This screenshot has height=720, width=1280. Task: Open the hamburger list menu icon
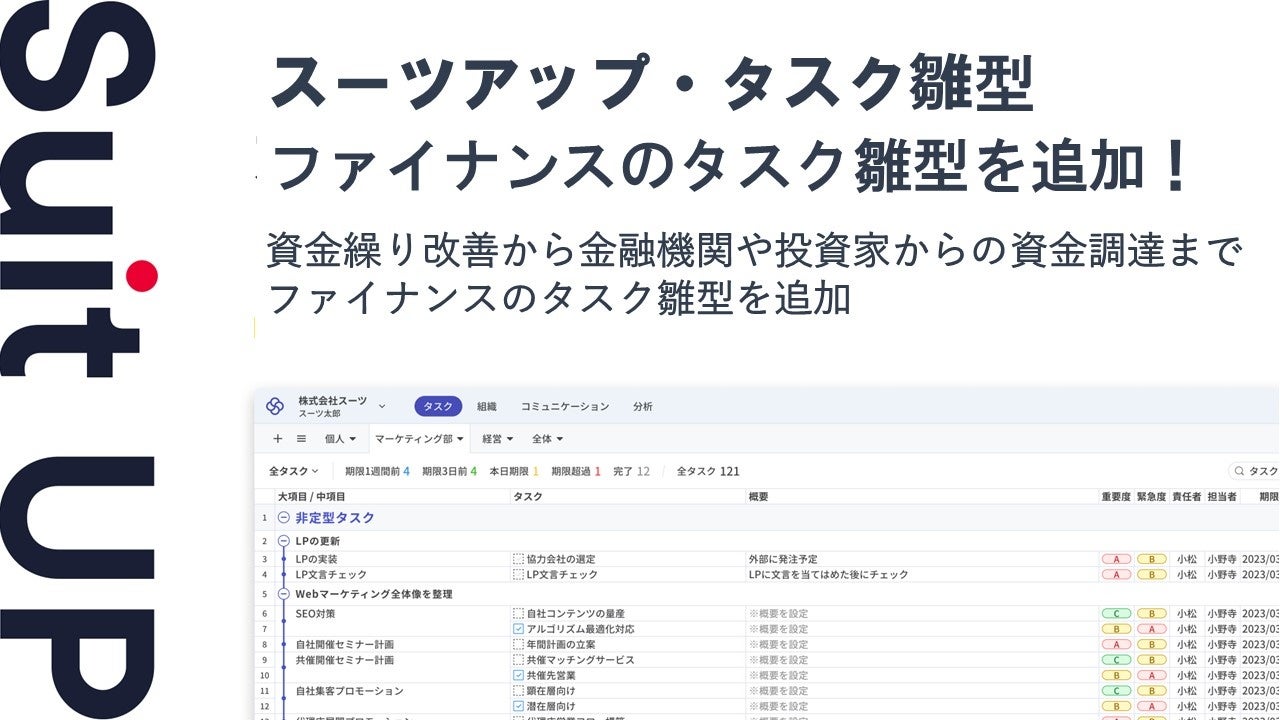point(301,439)
